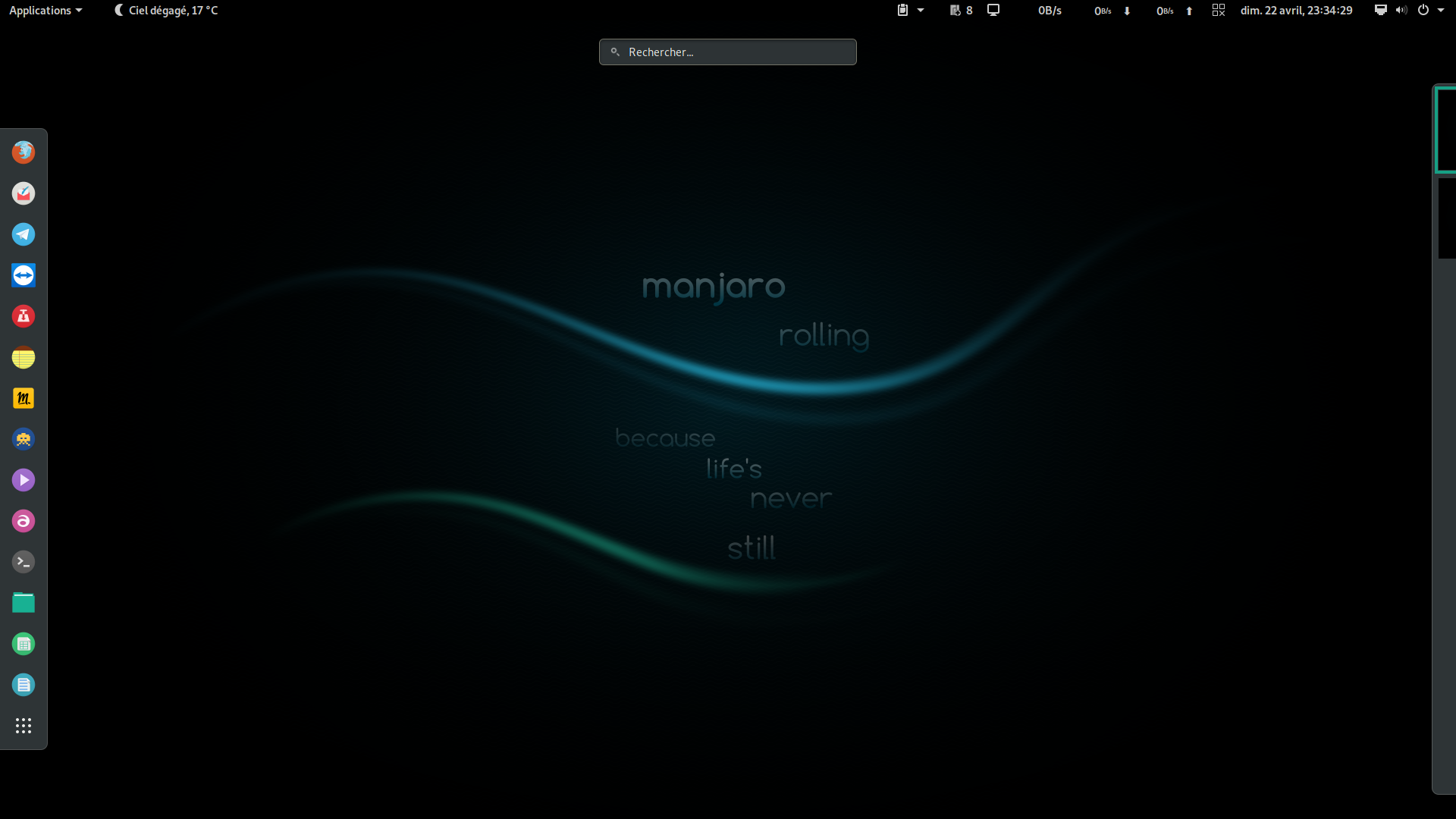This screenshot has width=1456, height=819.
Task: Launch TeamViewer from the dock
Action: [24, 275]
